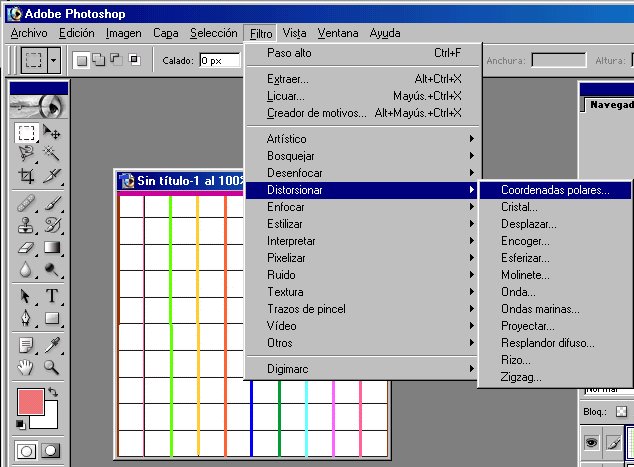Image resolution: width=634 pixels, height=467 pixels.
Task: Click the white background color swatch
Action: click(50, 421)
